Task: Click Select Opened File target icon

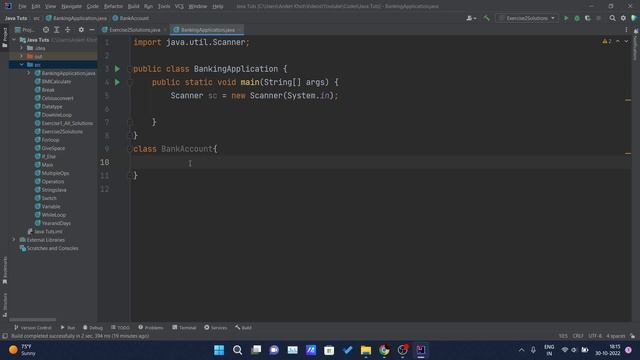Action: (46, 30)
